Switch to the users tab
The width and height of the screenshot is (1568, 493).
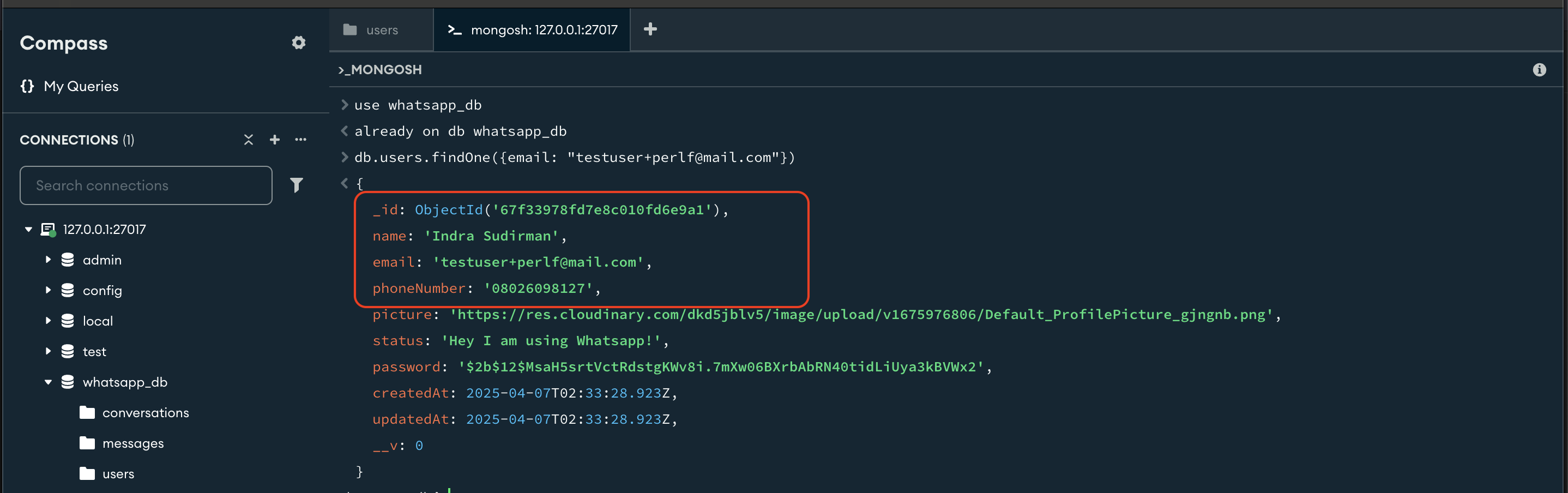click(381, 29)
